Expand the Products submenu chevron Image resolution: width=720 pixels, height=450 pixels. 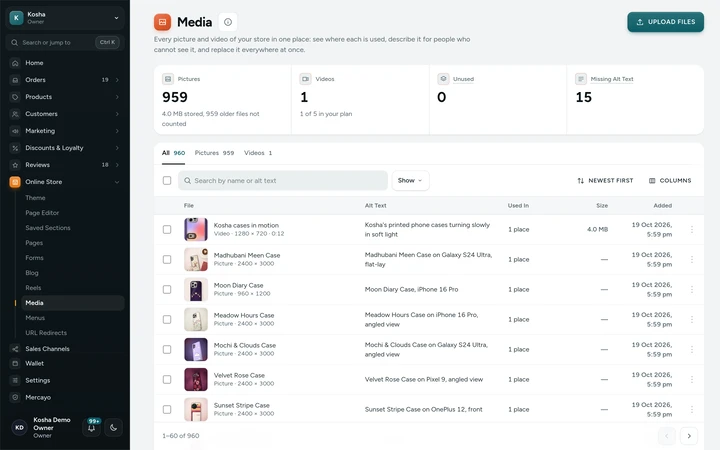click(x=117, y=97)
